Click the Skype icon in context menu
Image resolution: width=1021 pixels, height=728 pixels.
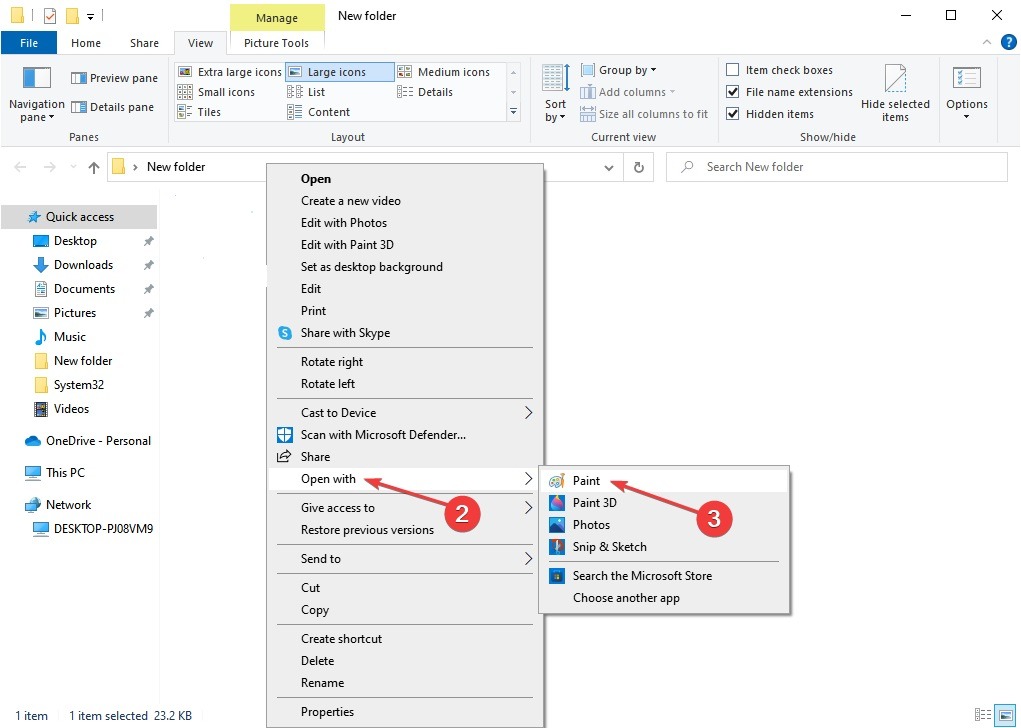tap(285, 333)
